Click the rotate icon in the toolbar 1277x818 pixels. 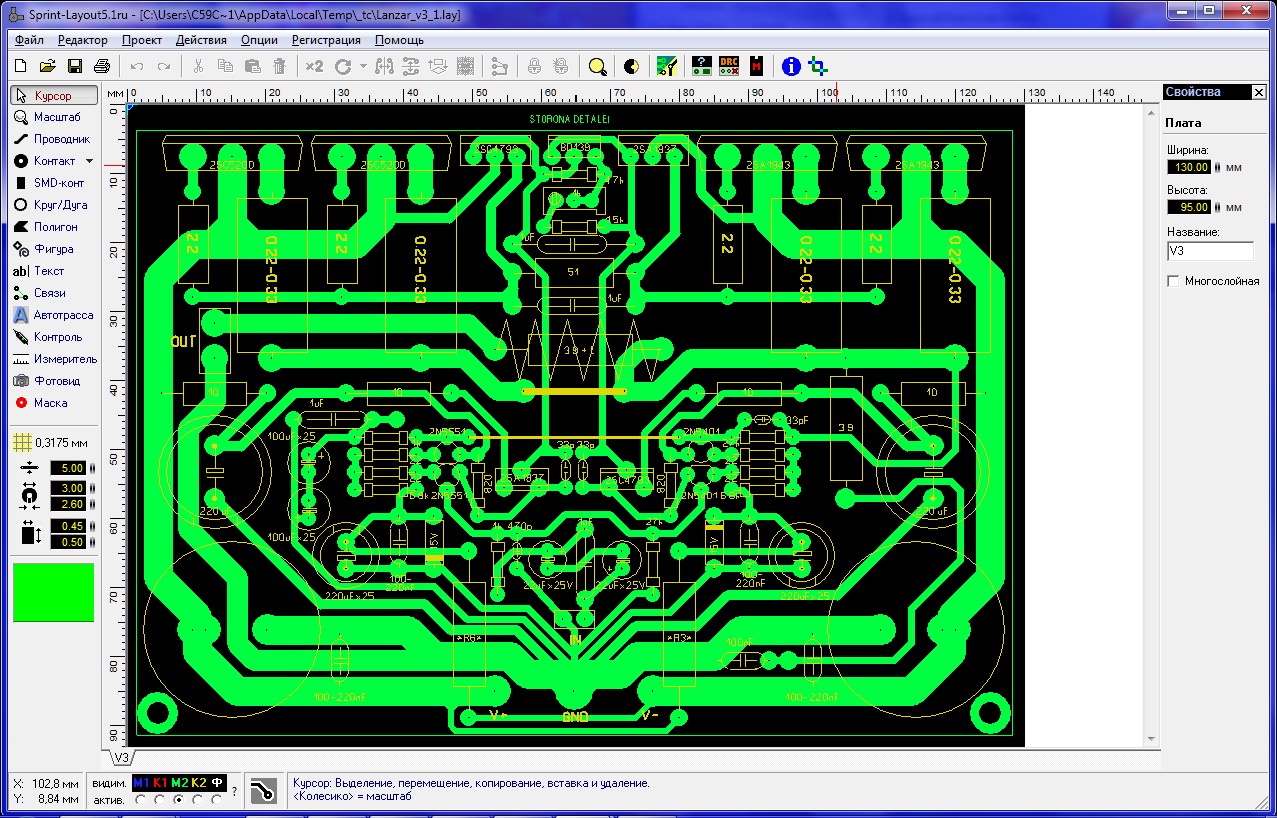(343, 66)
